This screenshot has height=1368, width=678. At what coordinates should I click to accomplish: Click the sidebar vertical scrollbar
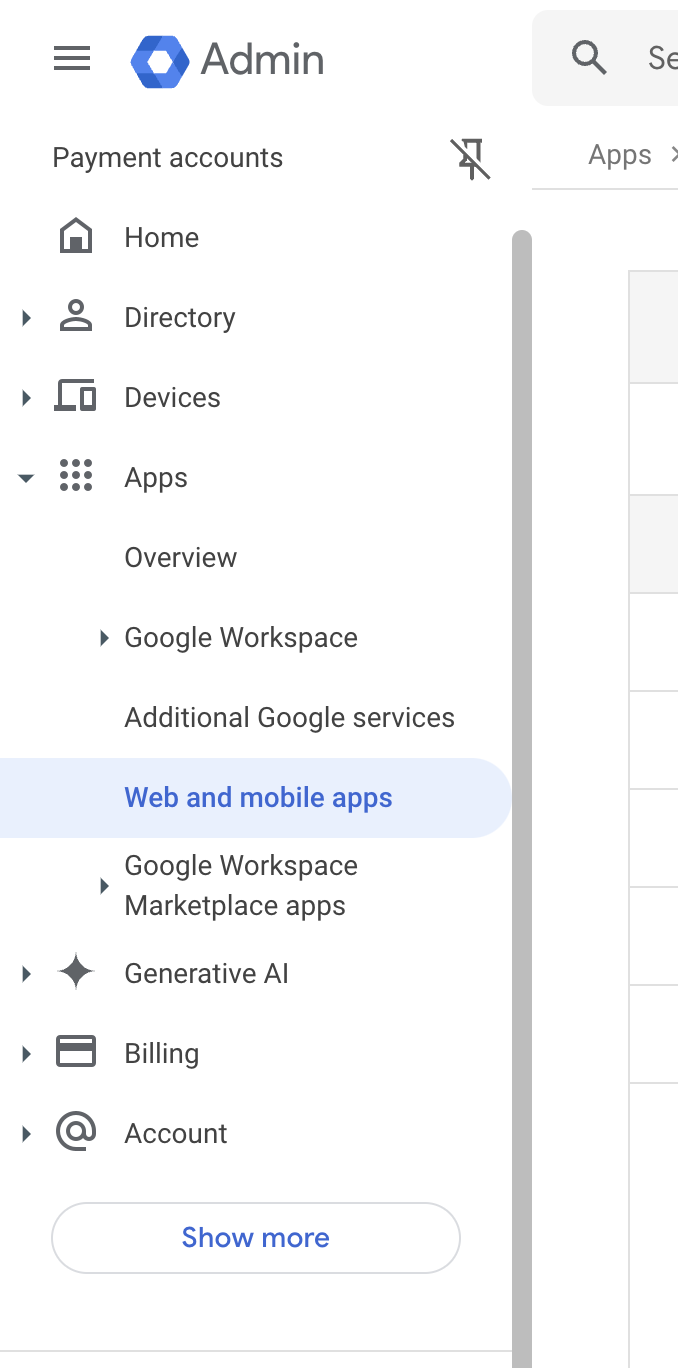(x=521, y=799)
